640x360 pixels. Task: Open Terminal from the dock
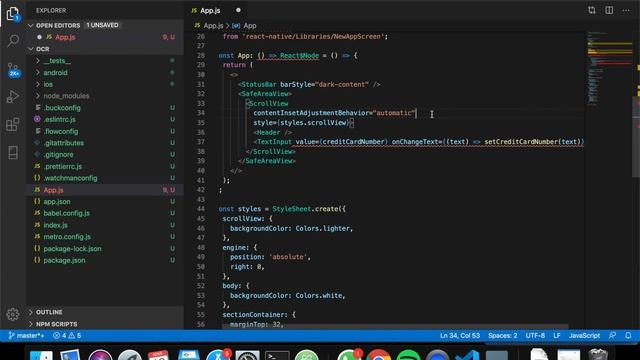click(277, 355)
